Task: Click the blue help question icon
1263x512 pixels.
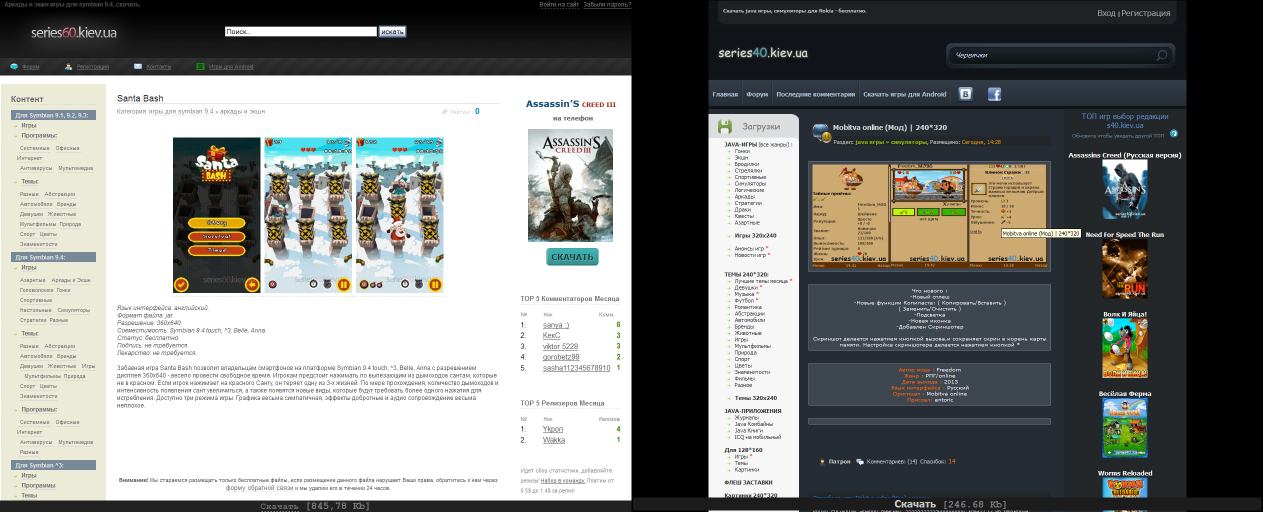Action: point(1174,133)
